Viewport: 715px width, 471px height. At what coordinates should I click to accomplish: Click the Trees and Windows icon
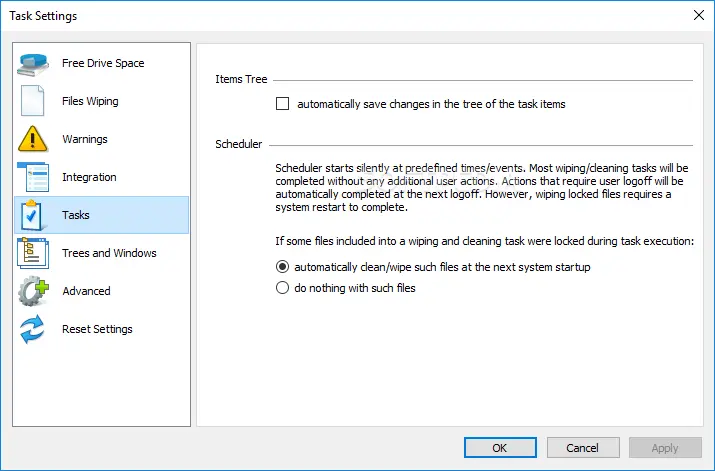pyautogui.click(x=33, y=253)
